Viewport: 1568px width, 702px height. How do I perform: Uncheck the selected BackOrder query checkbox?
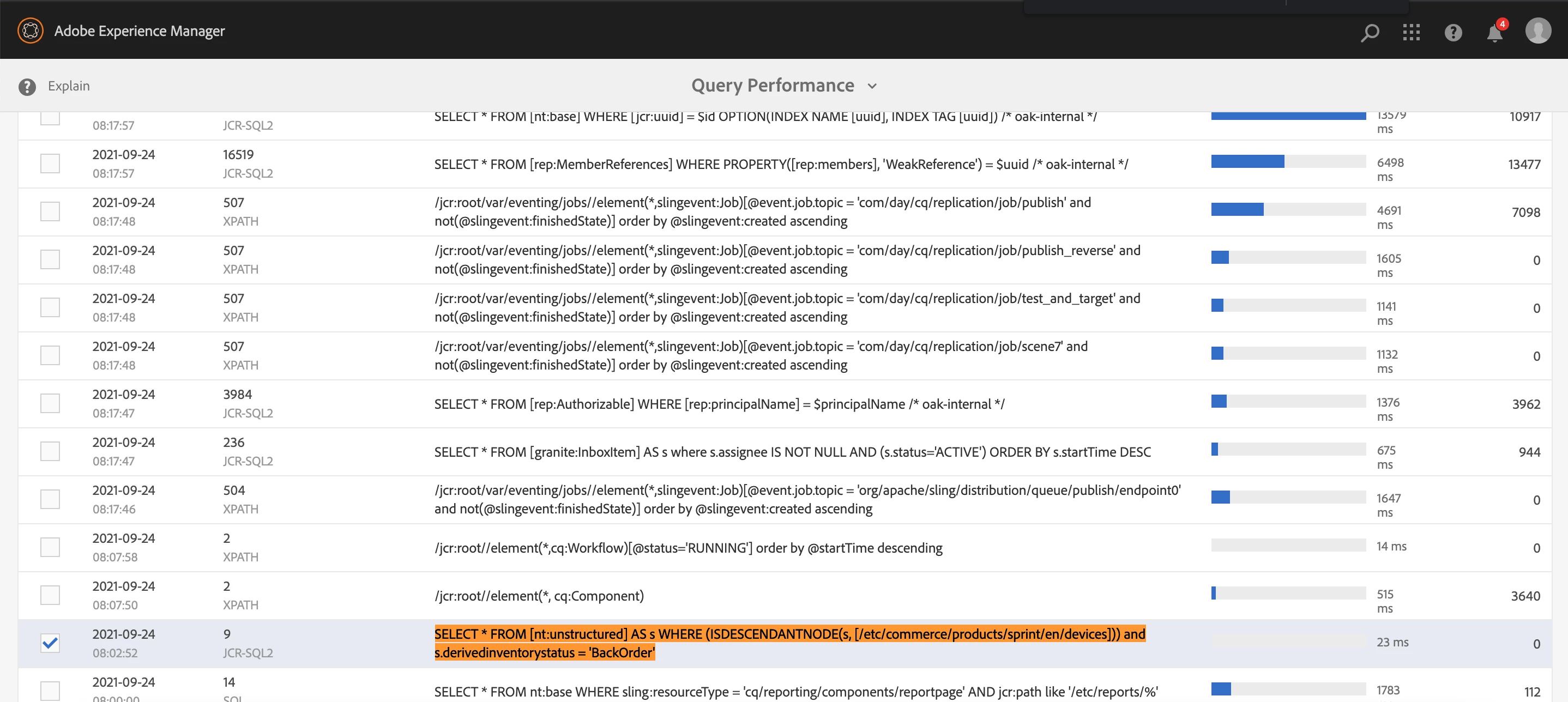tap(50, 643)
